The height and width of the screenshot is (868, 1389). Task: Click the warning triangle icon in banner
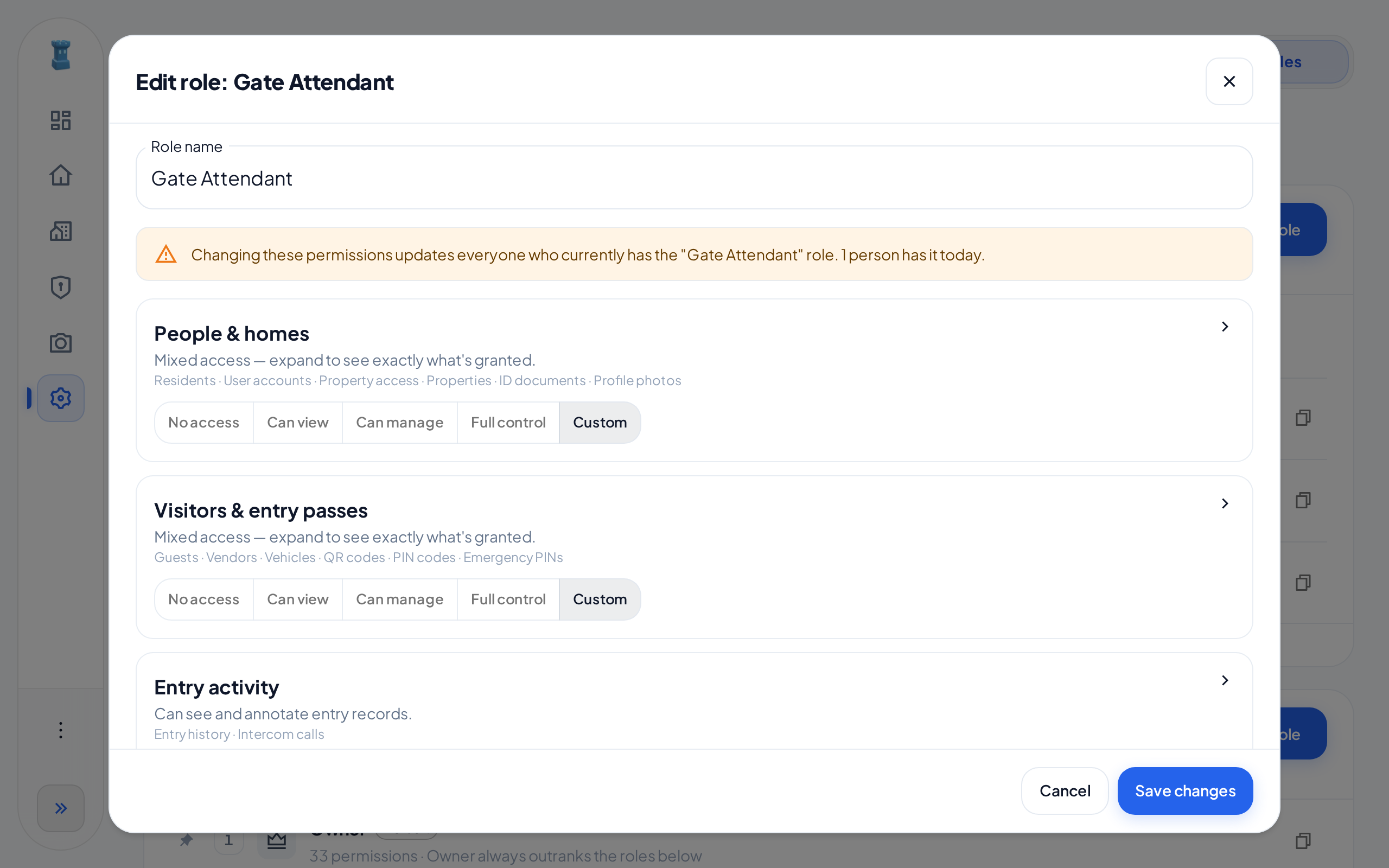click(x=166, y=254)
